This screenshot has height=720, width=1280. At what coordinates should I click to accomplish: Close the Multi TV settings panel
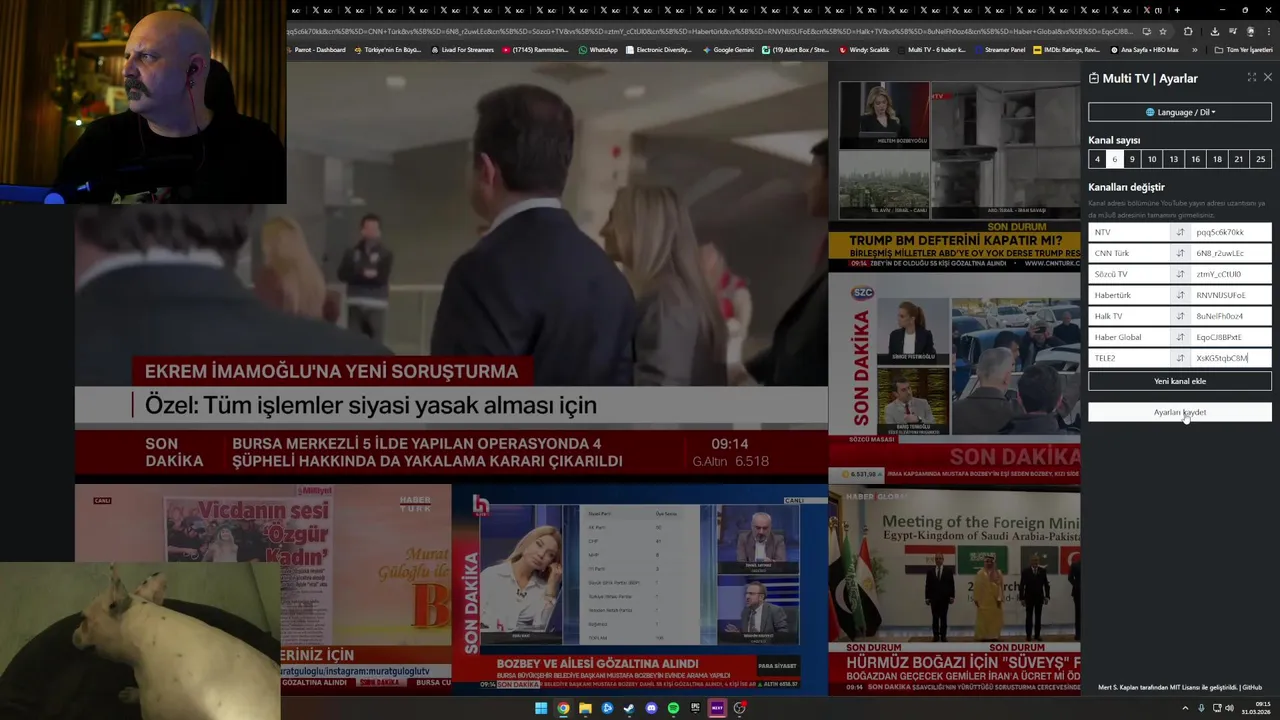(1268, 77)
